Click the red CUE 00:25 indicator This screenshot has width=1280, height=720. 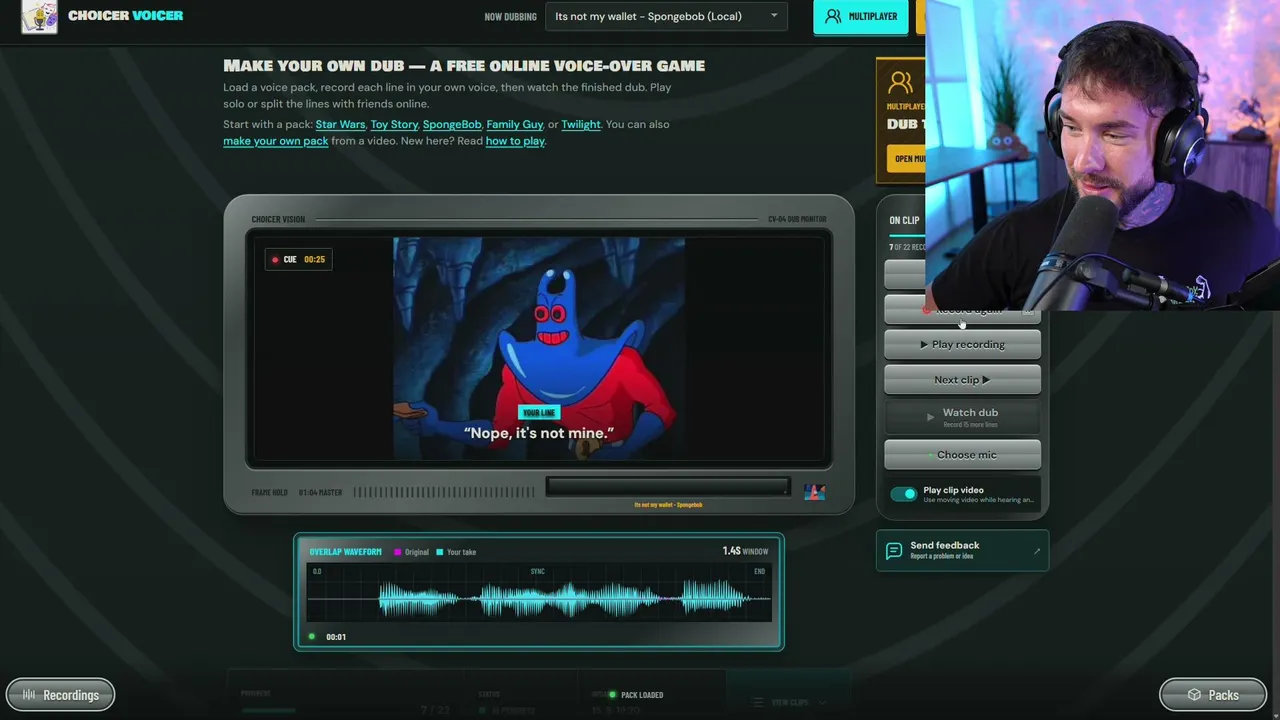298,259
